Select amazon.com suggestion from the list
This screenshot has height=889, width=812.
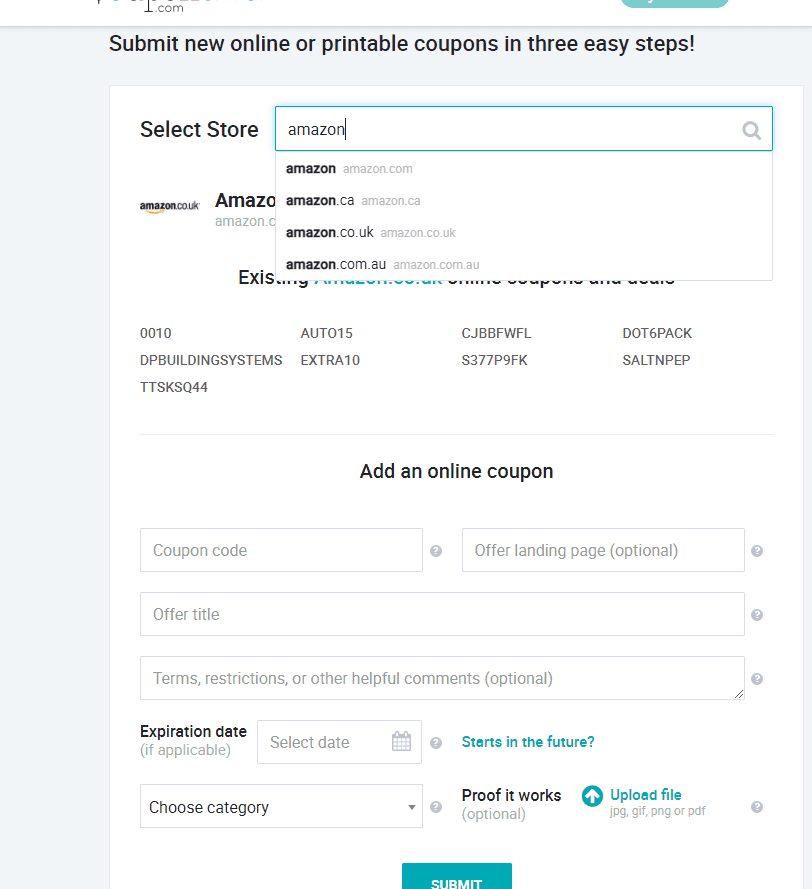click(x=523, y=169)
